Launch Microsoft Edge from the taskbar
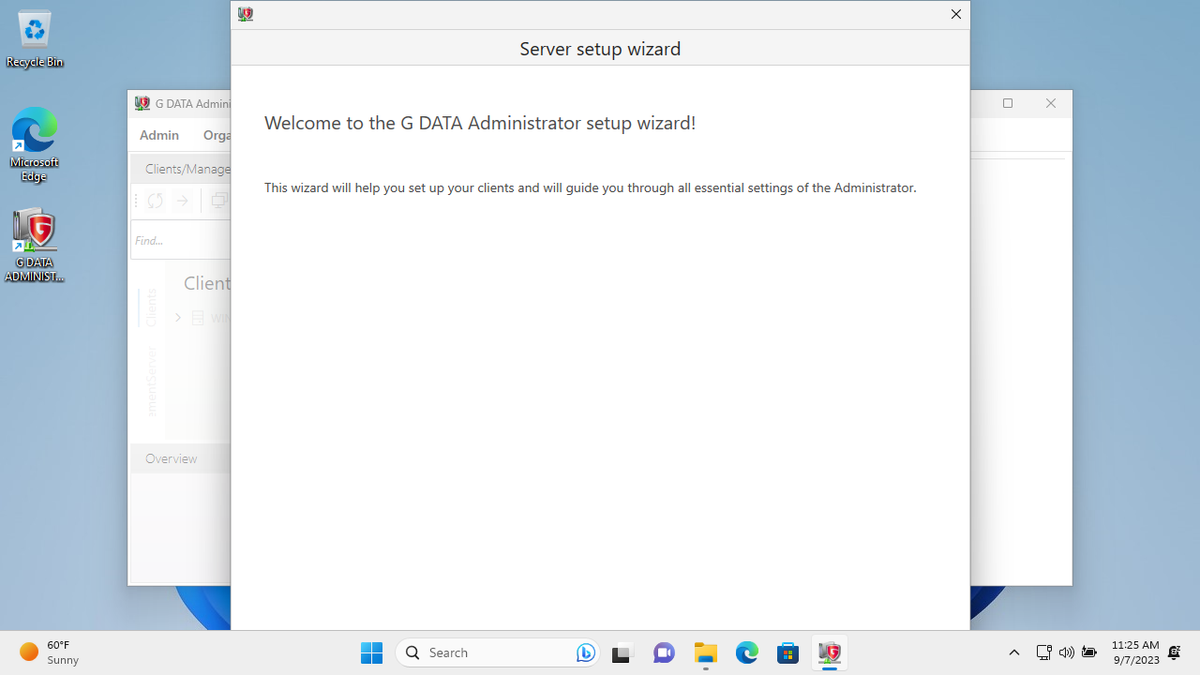 coord(746,652)
